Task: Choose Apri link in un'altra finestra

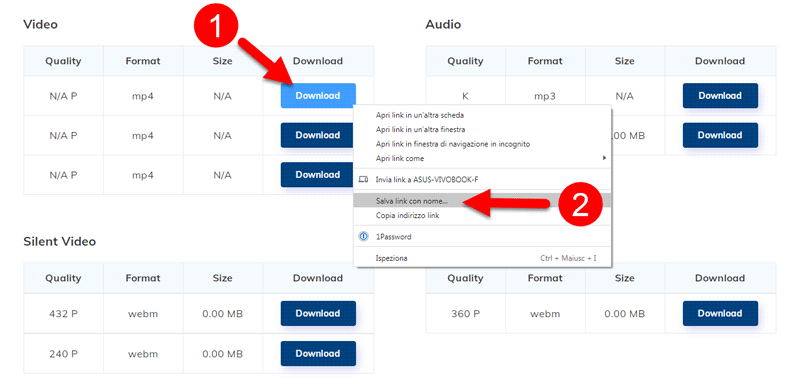Action: tap(420, 130)
